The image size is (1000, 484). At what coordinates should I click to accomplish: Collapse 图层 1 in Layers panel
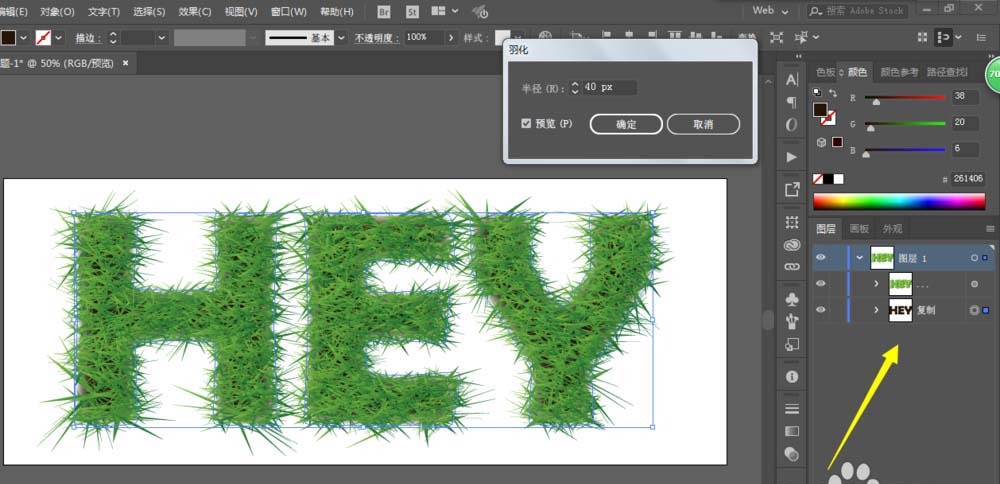(x=860, y=258)
